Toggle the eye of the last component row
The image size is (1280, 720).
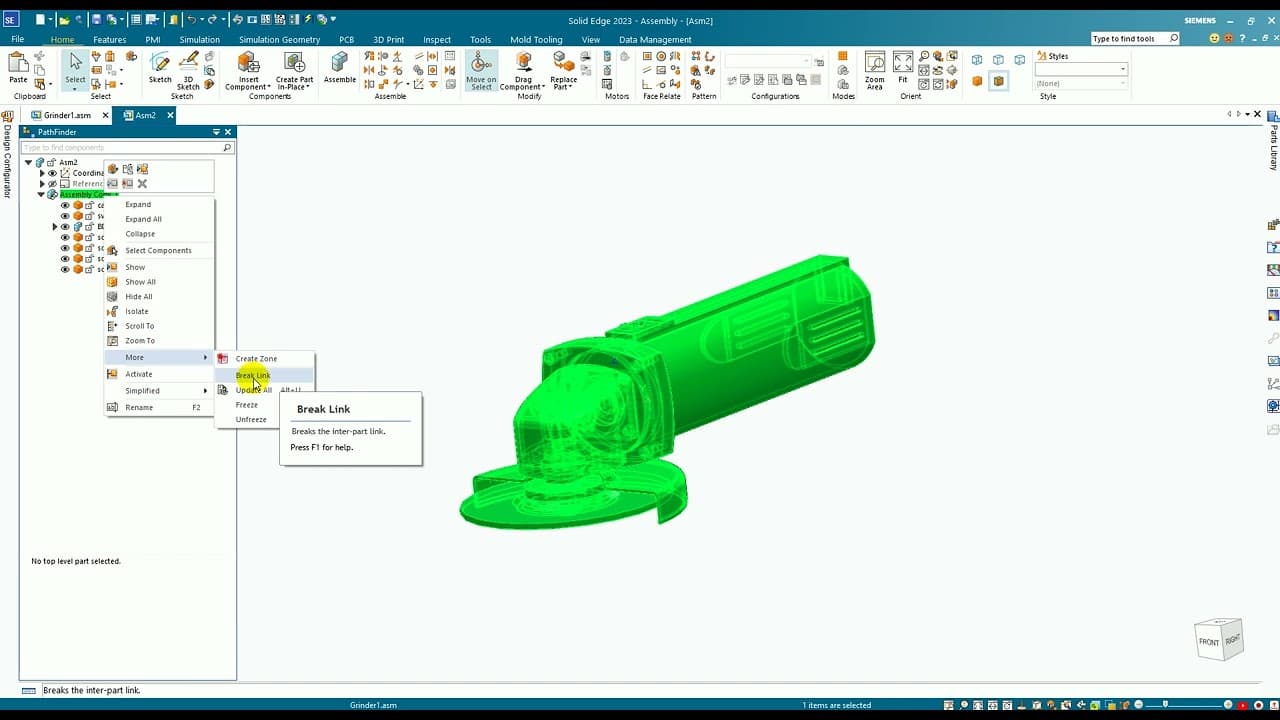(65, 269)
